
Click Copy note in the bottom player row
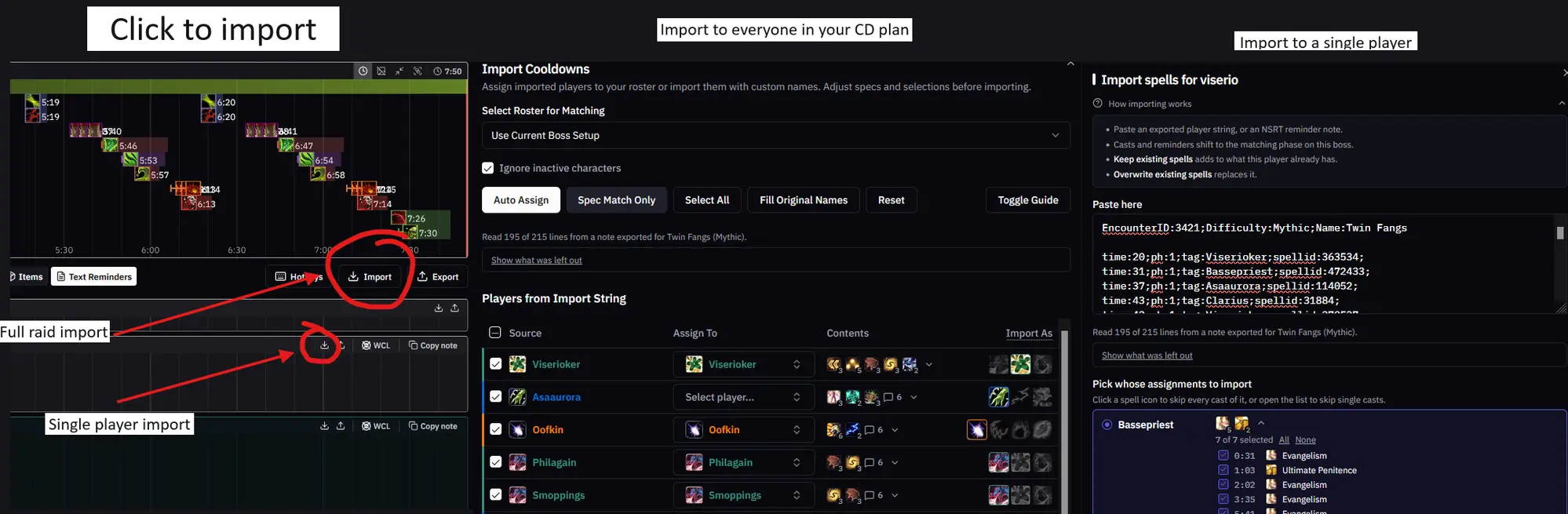[x=433, y=426]
